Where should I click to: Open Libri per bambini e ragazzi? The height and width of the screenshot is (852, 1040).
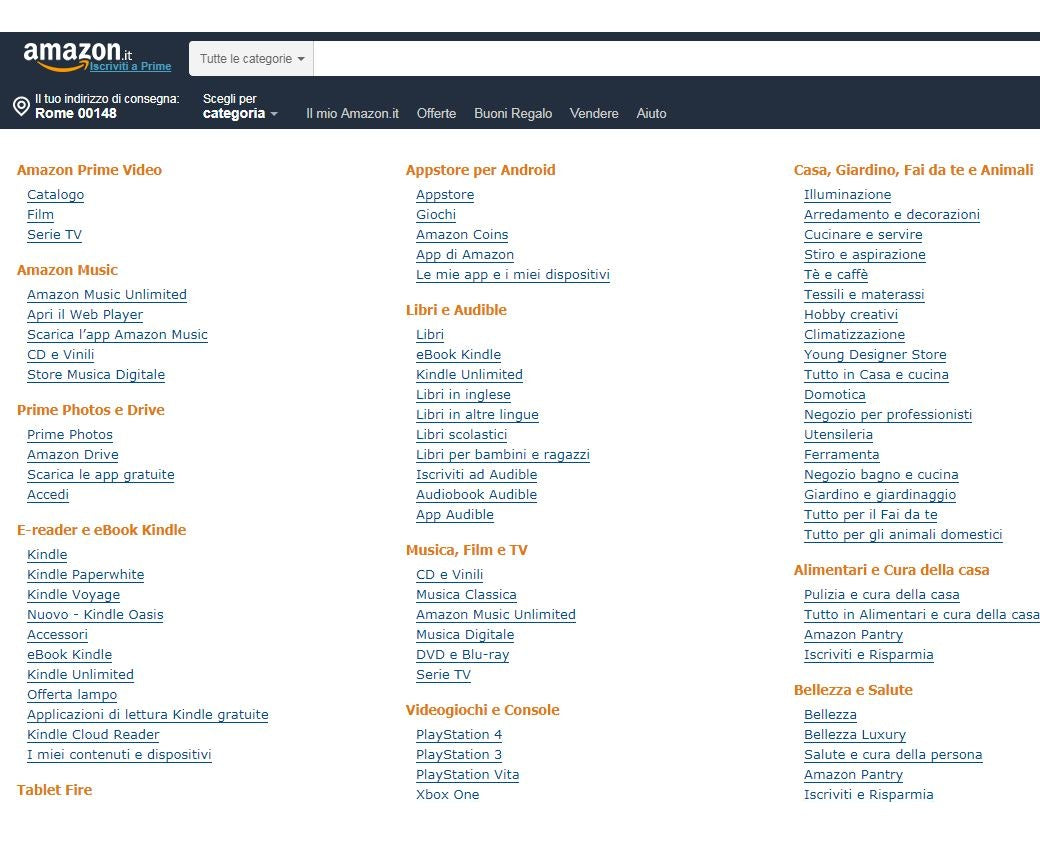[503, 455]
